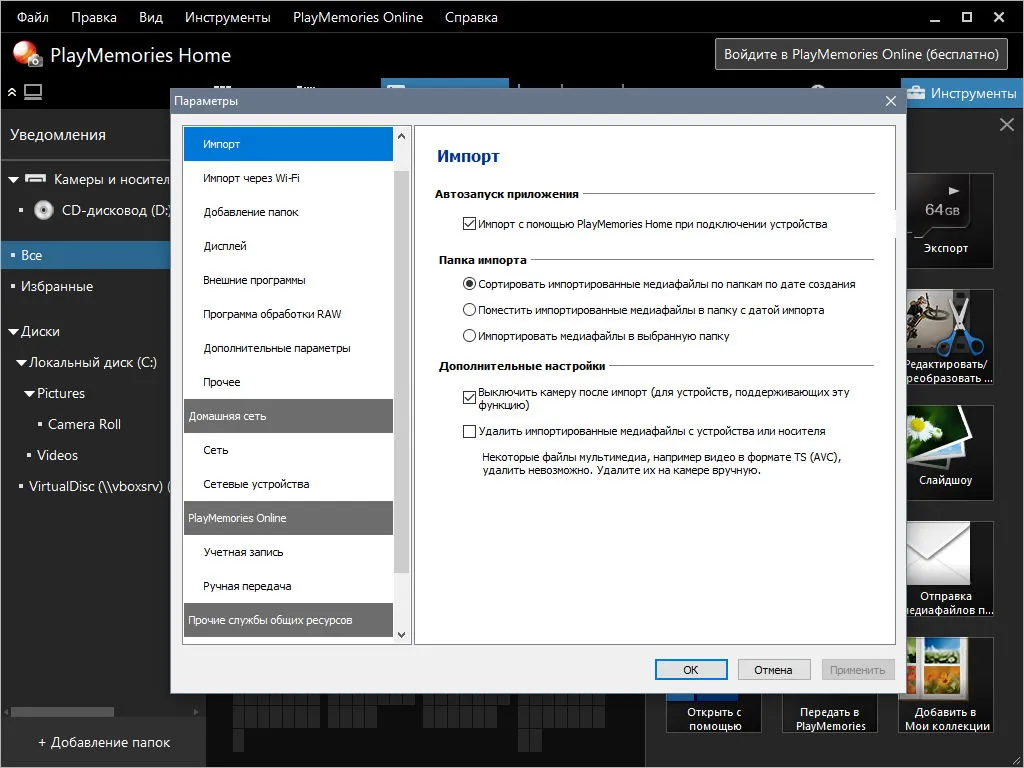Click the Tools briefcase icon
Image resolution: width=1024 pixels, height=768 pixels.
(916, 93)
